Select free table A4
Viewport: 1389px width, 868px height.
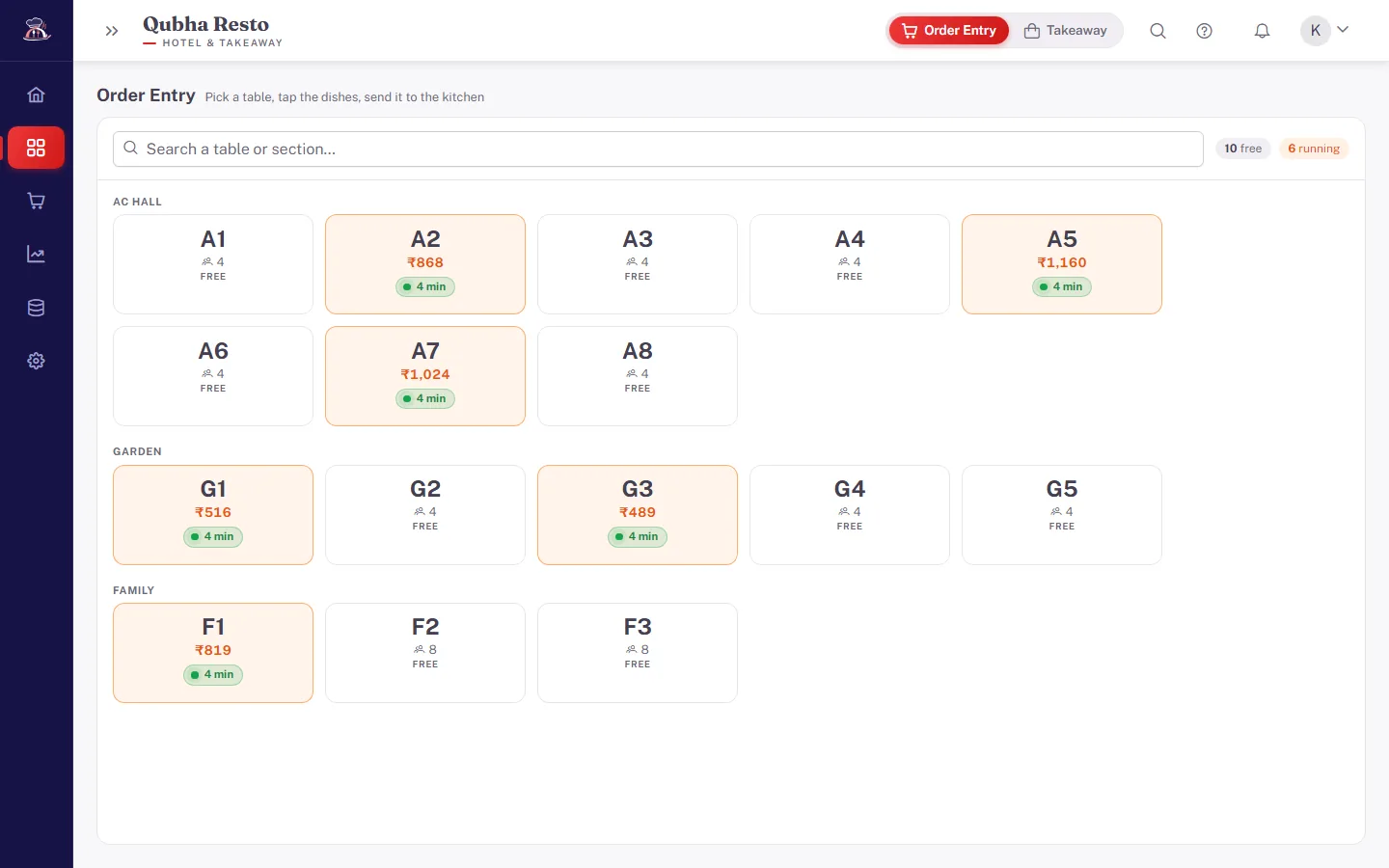850,264
